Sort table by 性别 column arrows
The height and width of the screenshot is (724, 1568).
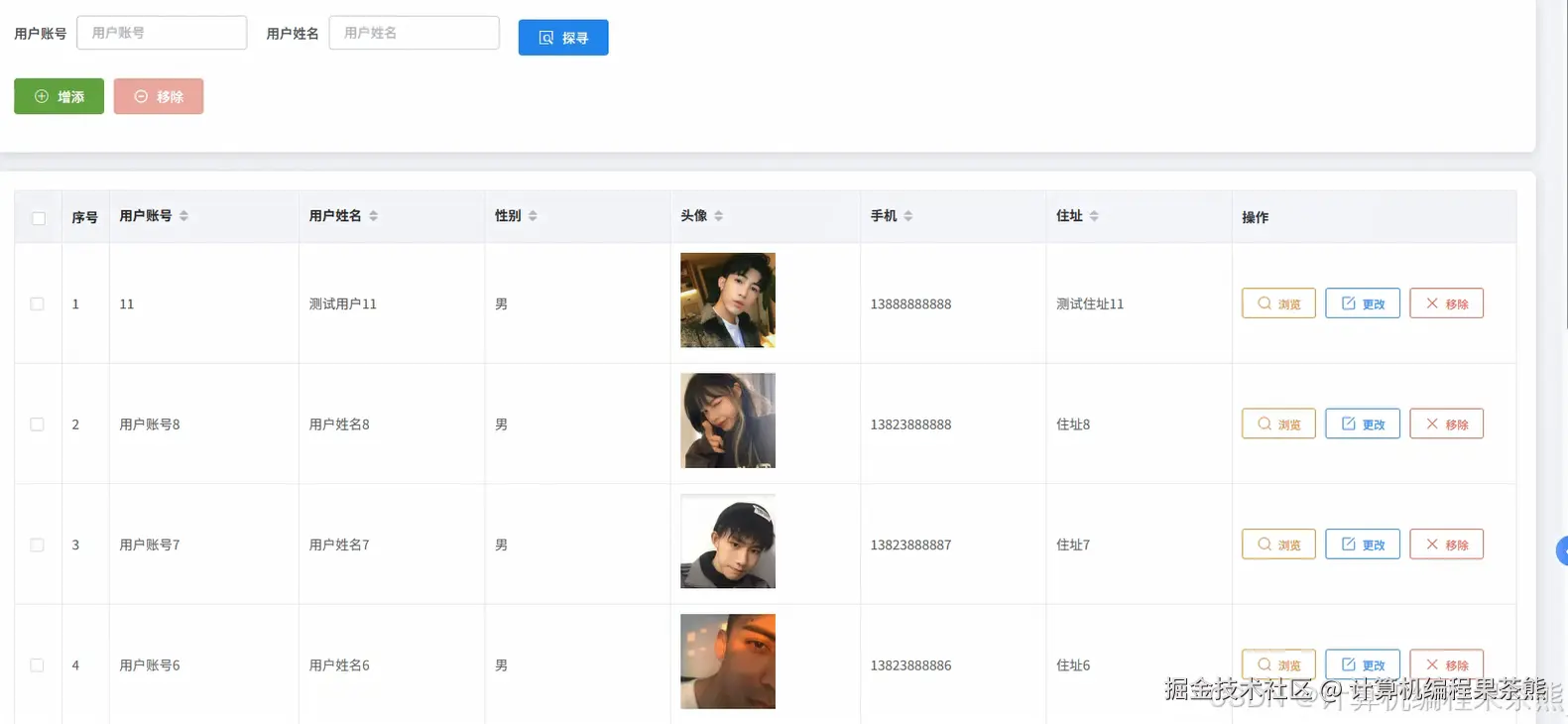533,216
